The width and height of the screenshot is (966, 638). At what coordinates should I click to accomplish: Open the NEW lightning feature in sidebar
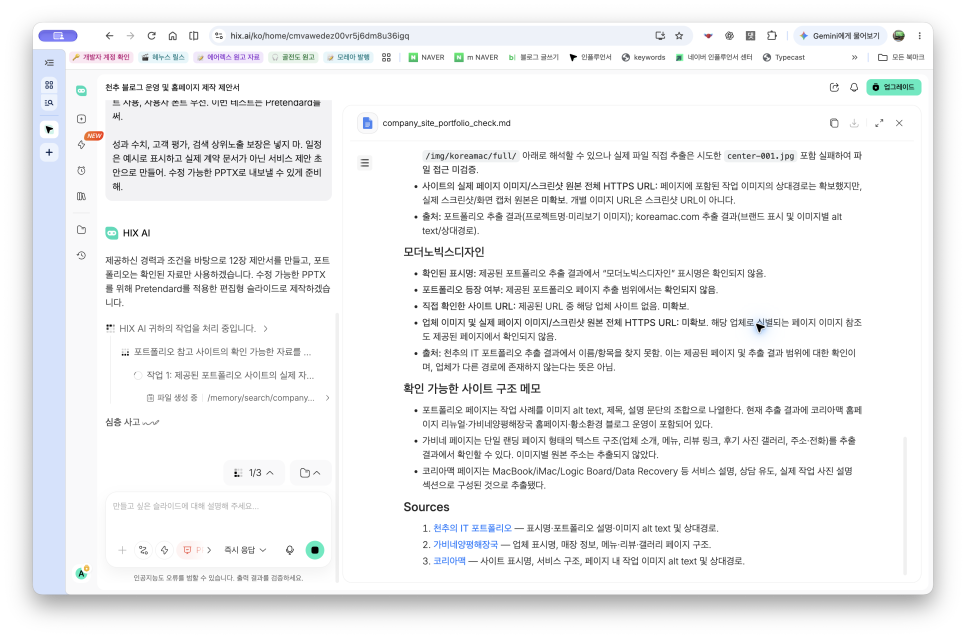coord(81,145)
